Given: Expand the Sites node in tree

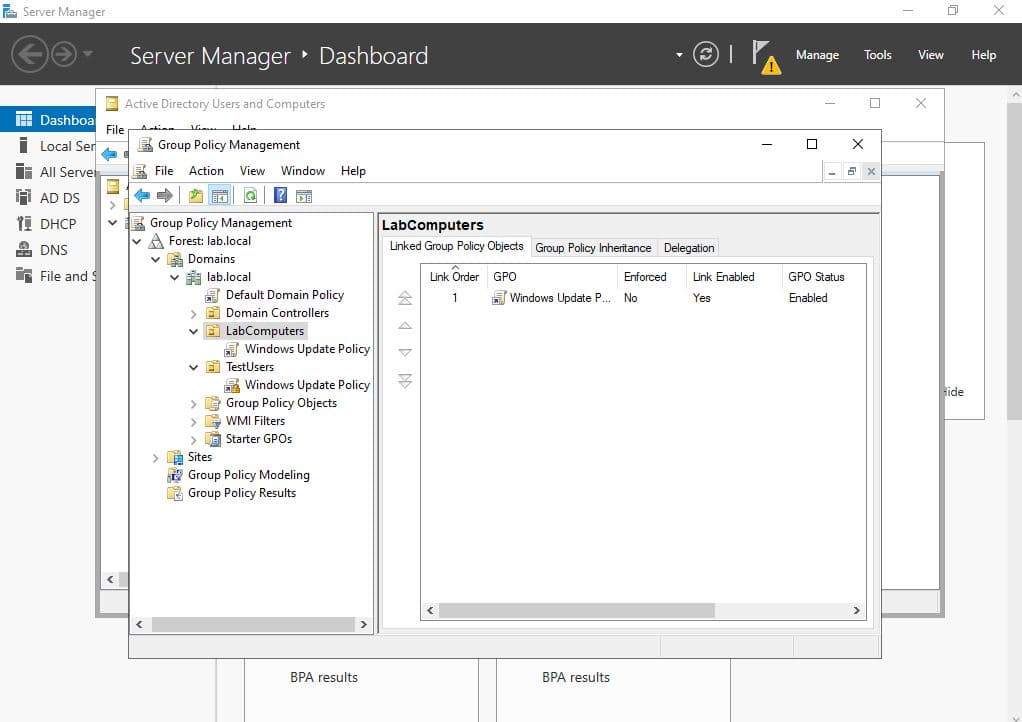Looking at the screenshot, I should point(156,457).
